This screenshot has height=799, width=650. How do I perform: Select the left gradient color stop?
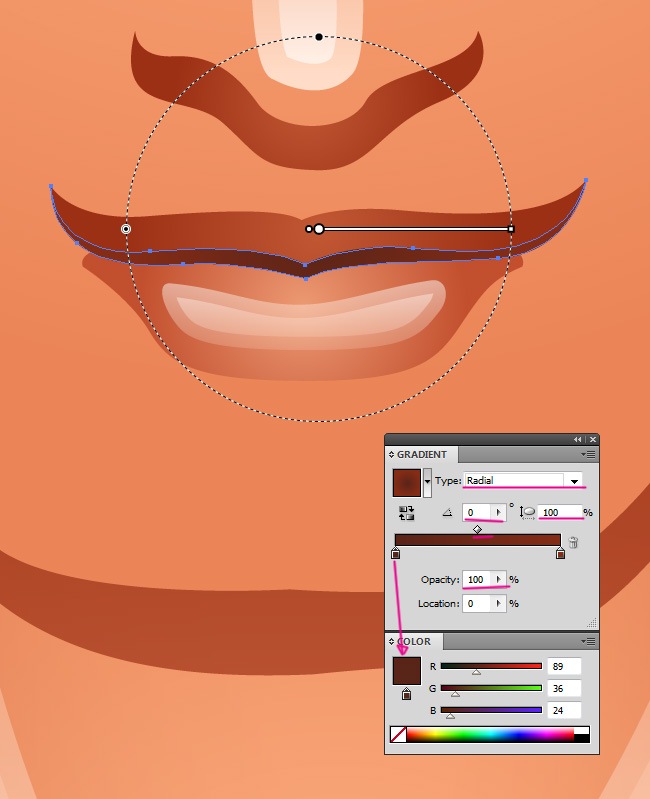(x=396, y=553)
